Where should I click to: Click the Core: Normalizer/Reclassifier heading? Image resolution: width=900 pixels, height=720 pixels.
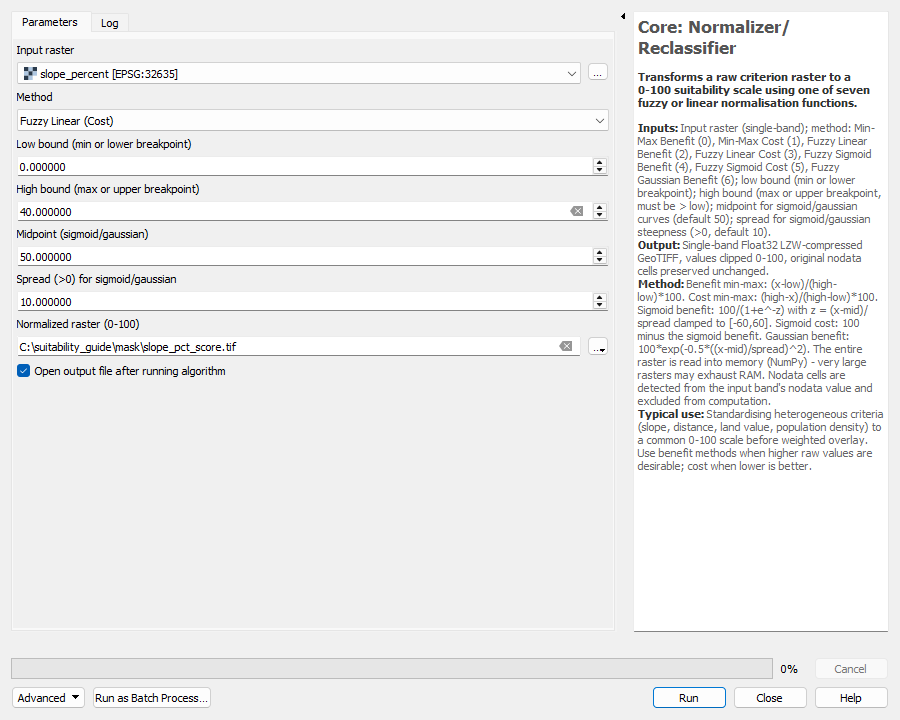coord(713,37)
